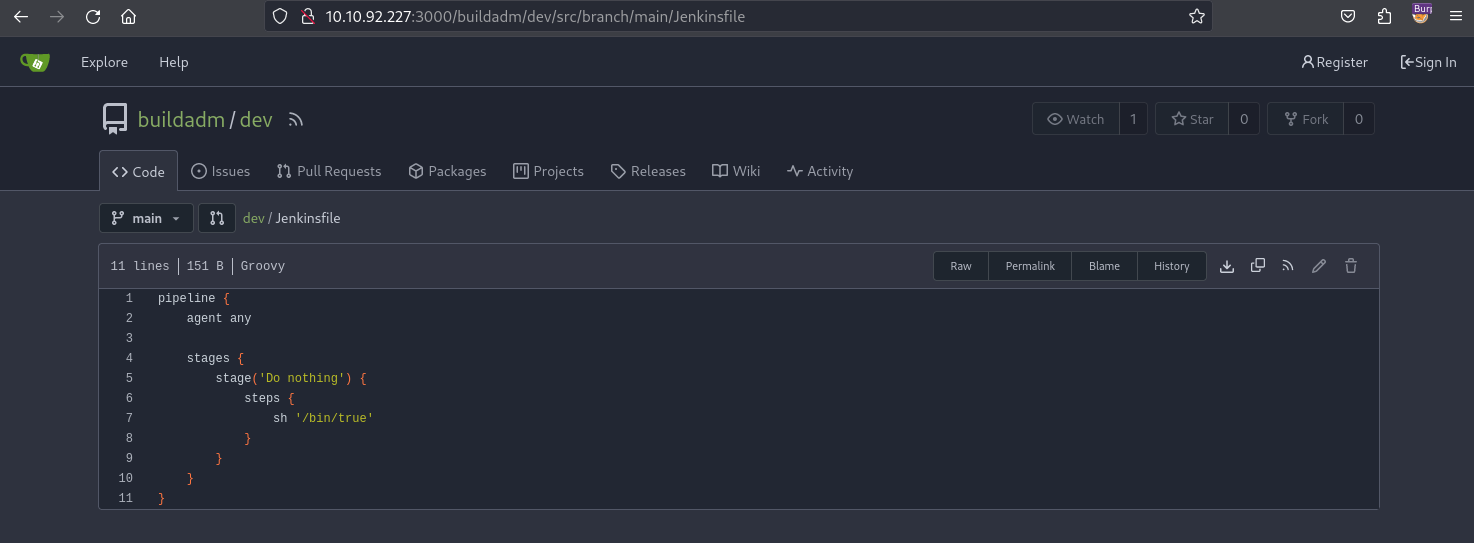The image size is (1474, 543).
Task: Open the browser extensions puzzle icon
Action: point(1384,16)
